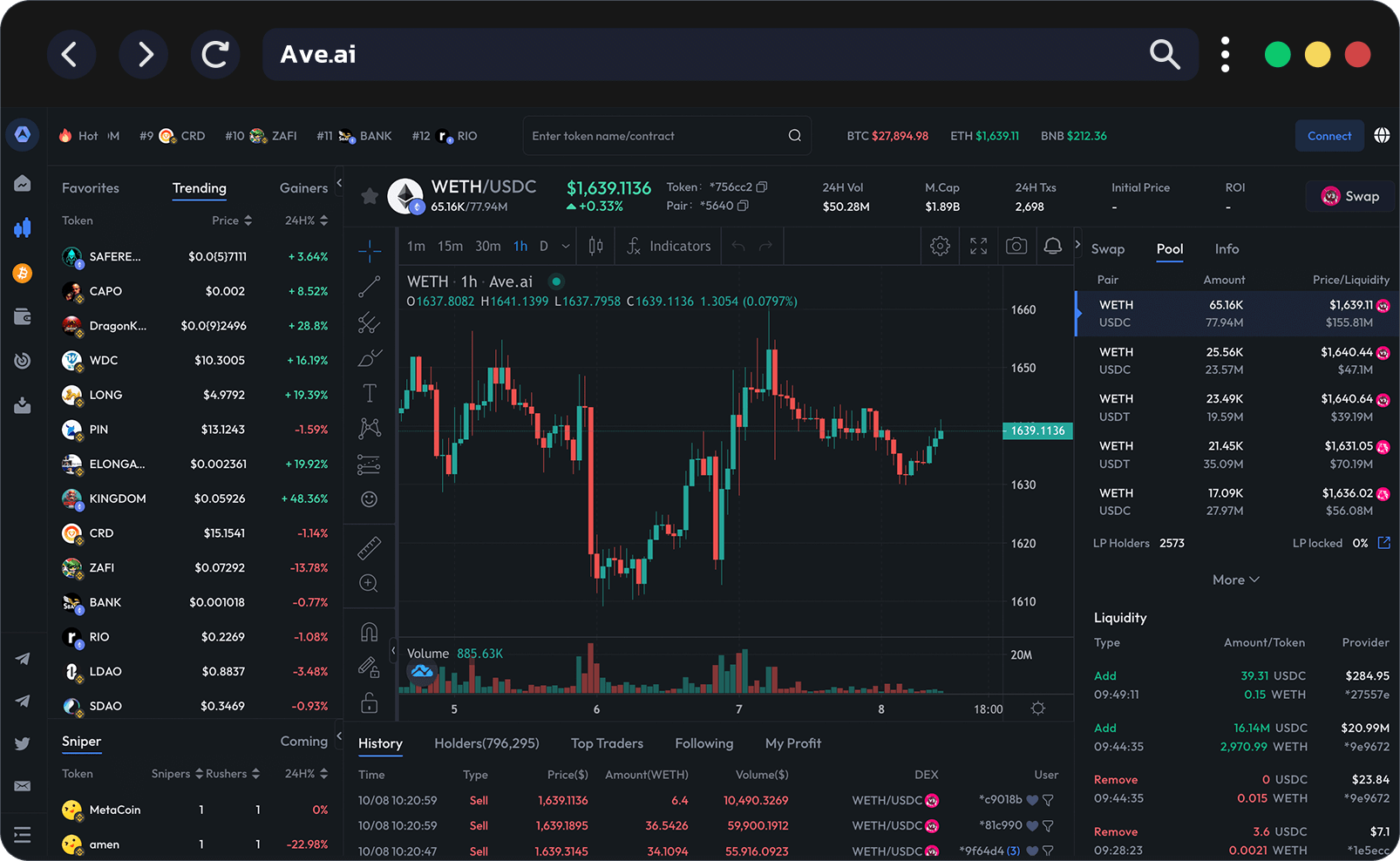Open chart settings gear icon

point(940,247)
